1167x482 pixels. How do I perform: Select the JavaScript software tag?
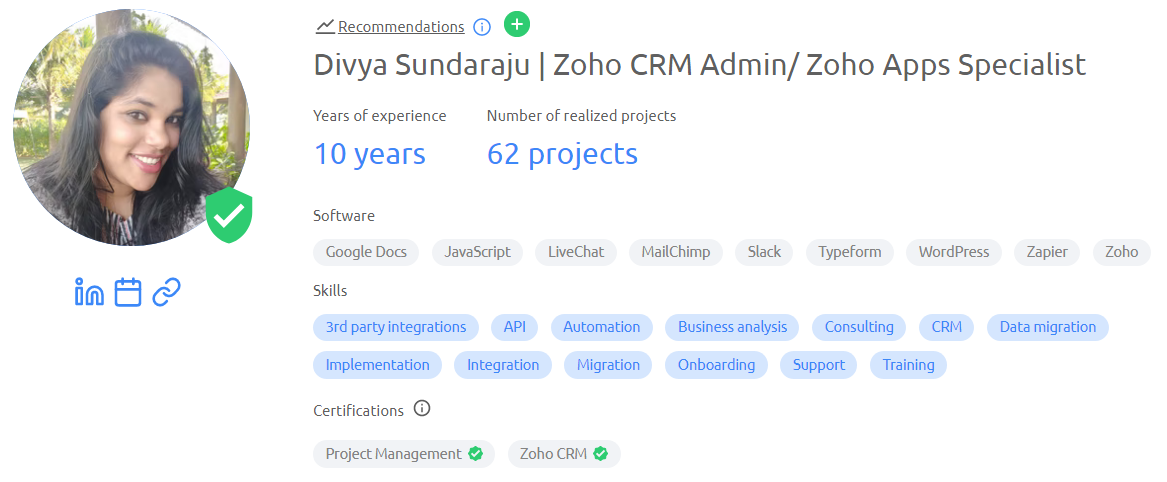477,252
